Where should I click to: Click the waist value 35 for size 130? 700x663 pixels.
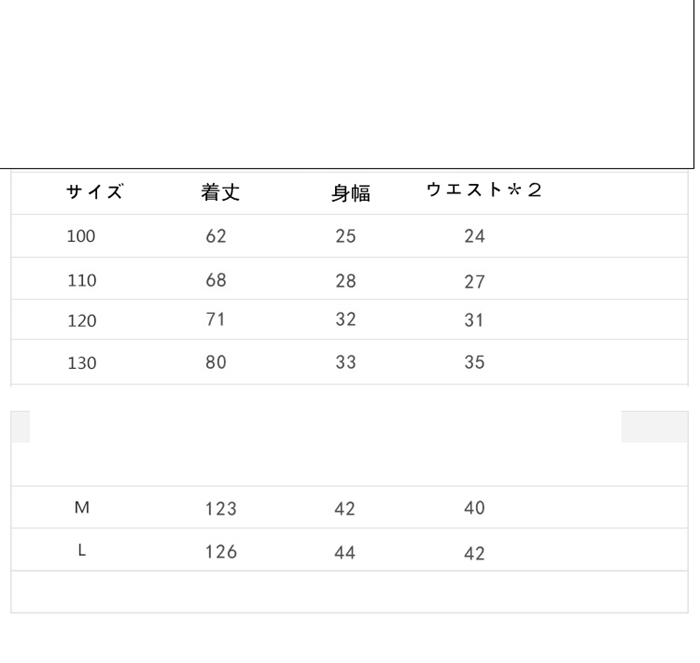click(x=474, y=363)
